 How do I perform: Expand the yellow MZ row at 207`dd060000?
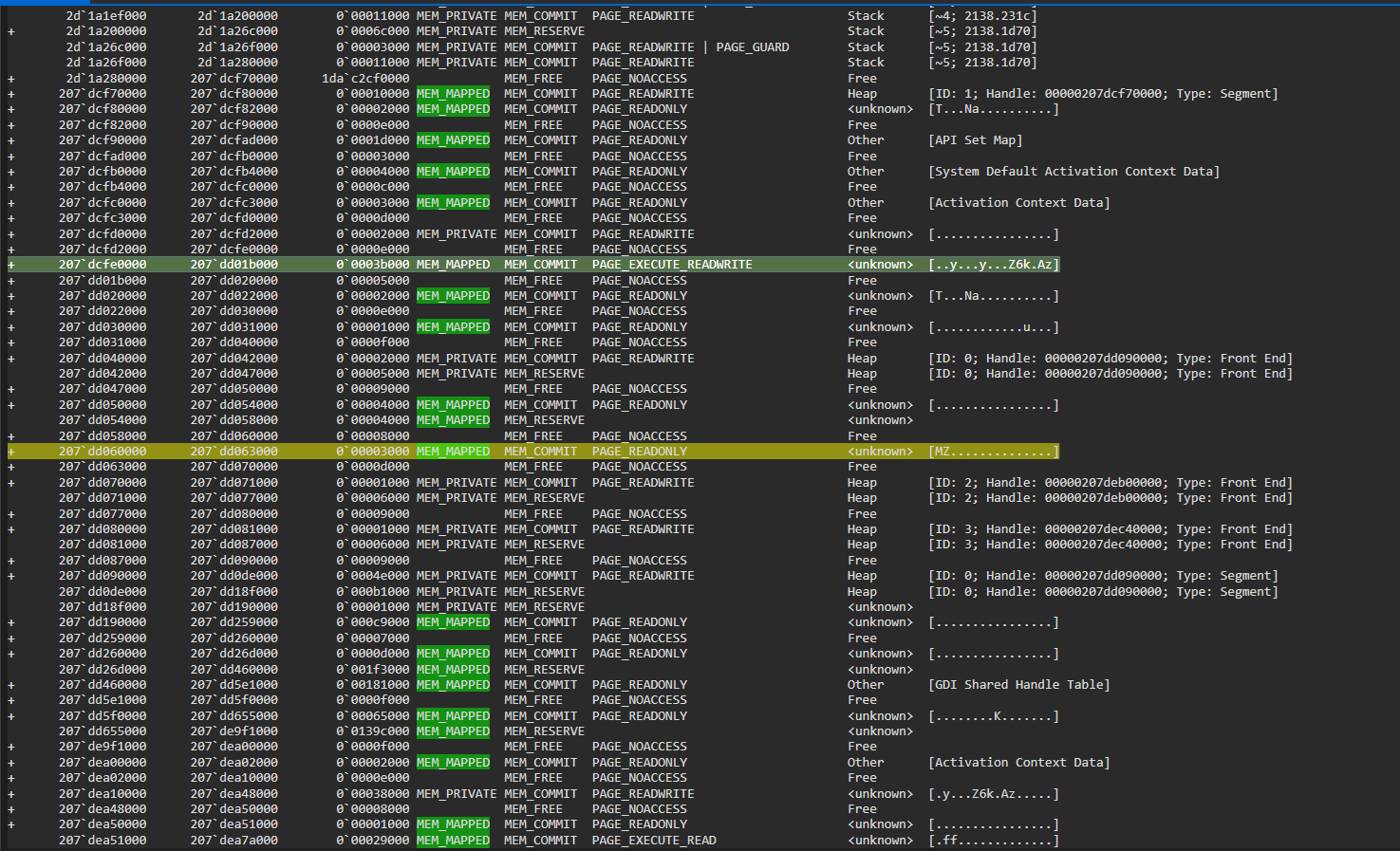click(11, 452)
